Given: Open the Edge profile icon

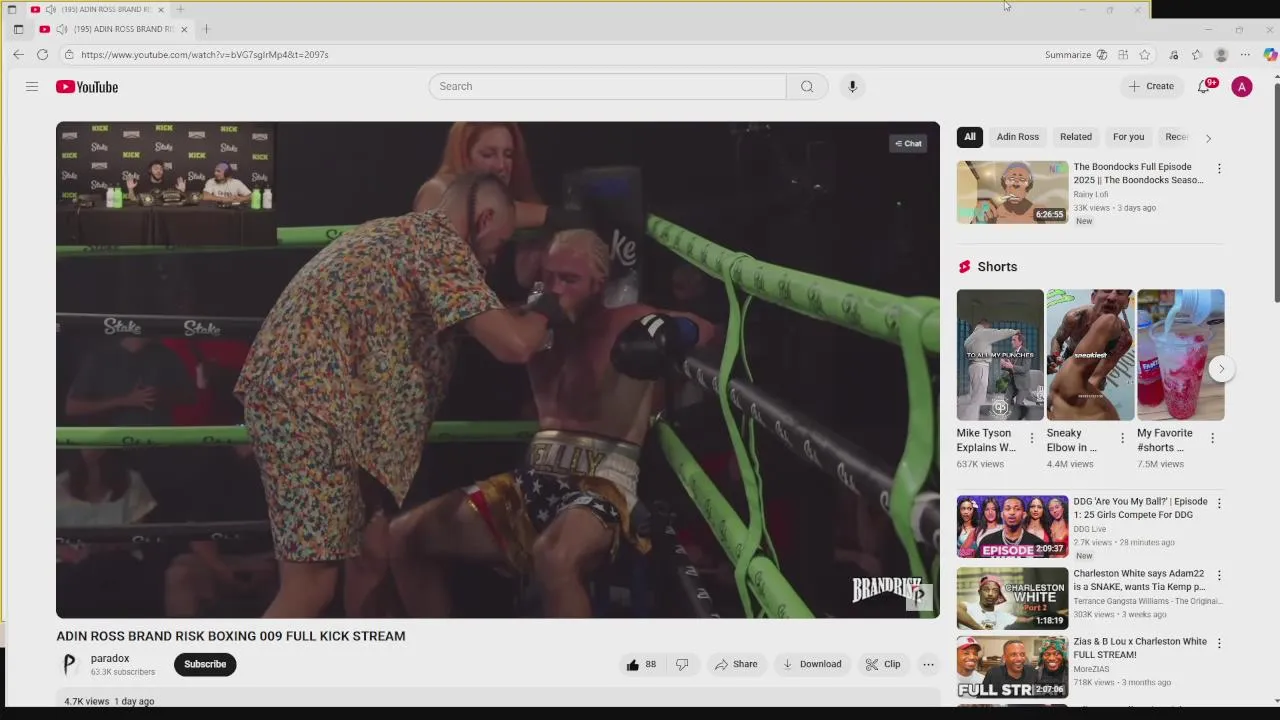Looking at the screenshot, I should point(1221,55).
